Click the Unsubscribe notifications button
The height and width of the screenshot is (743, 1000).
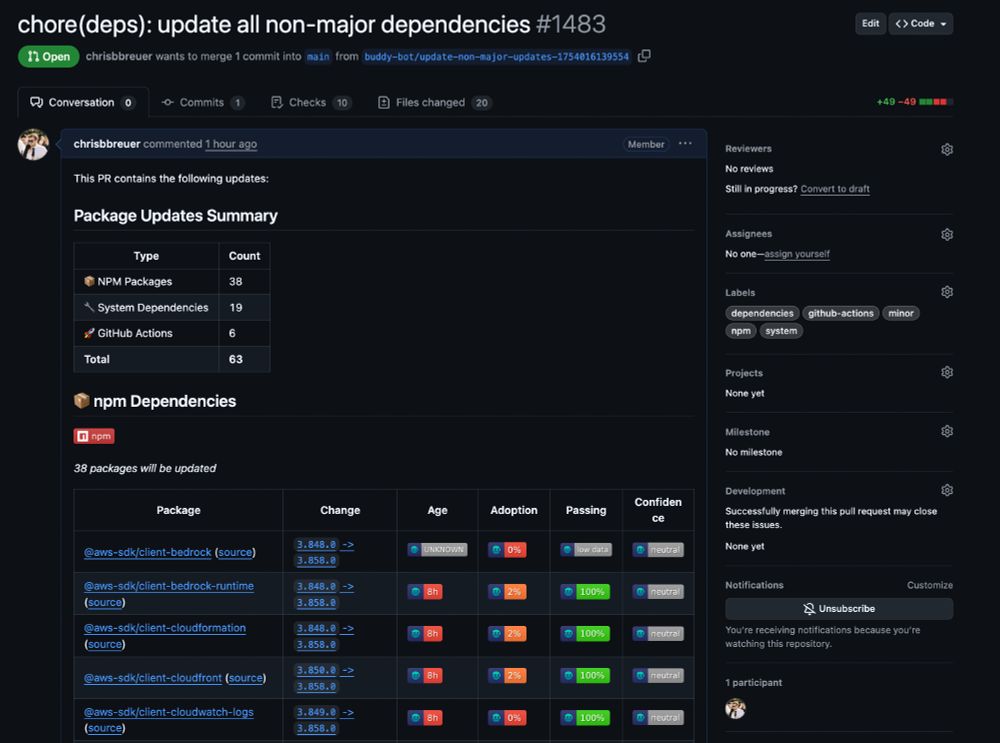click(x=839, y=609)
